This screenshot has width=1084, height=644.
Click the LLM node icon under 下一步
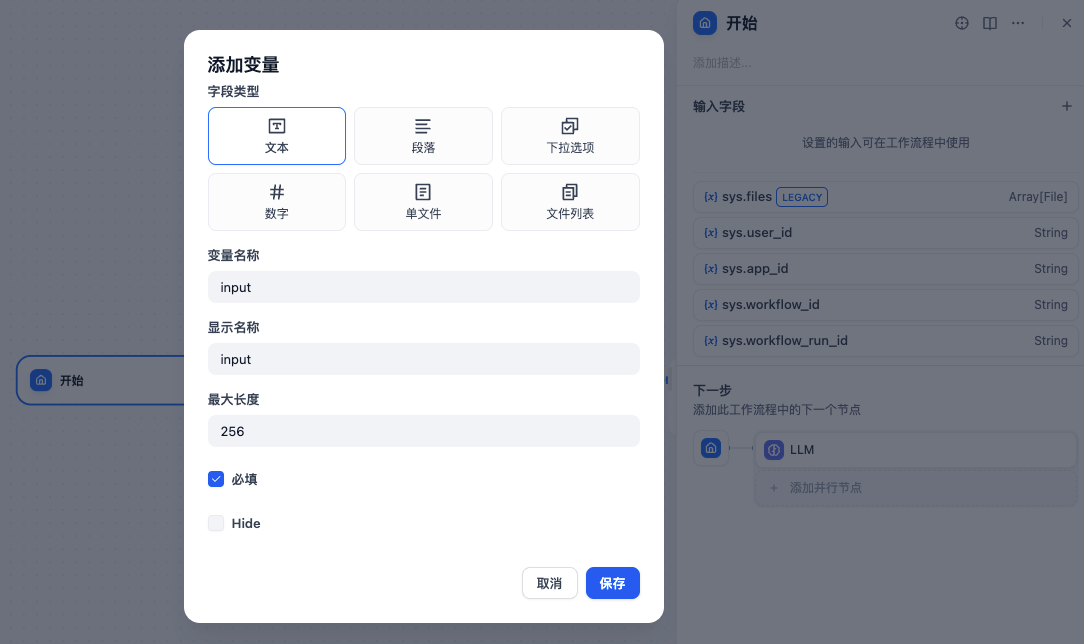pyautogui.click(x=774, y=449)
